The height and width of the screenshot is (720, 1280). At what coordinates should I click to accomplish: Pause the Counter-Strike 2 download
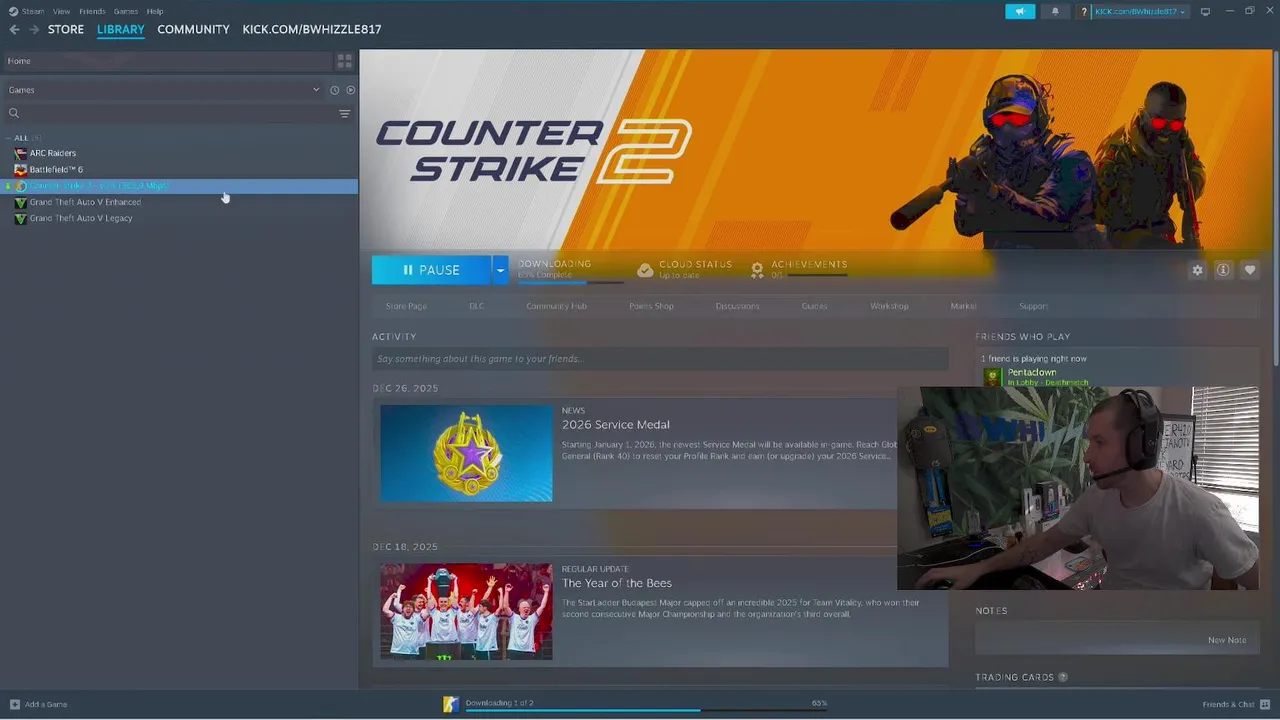pyautogui.click(x=432, y=270)
